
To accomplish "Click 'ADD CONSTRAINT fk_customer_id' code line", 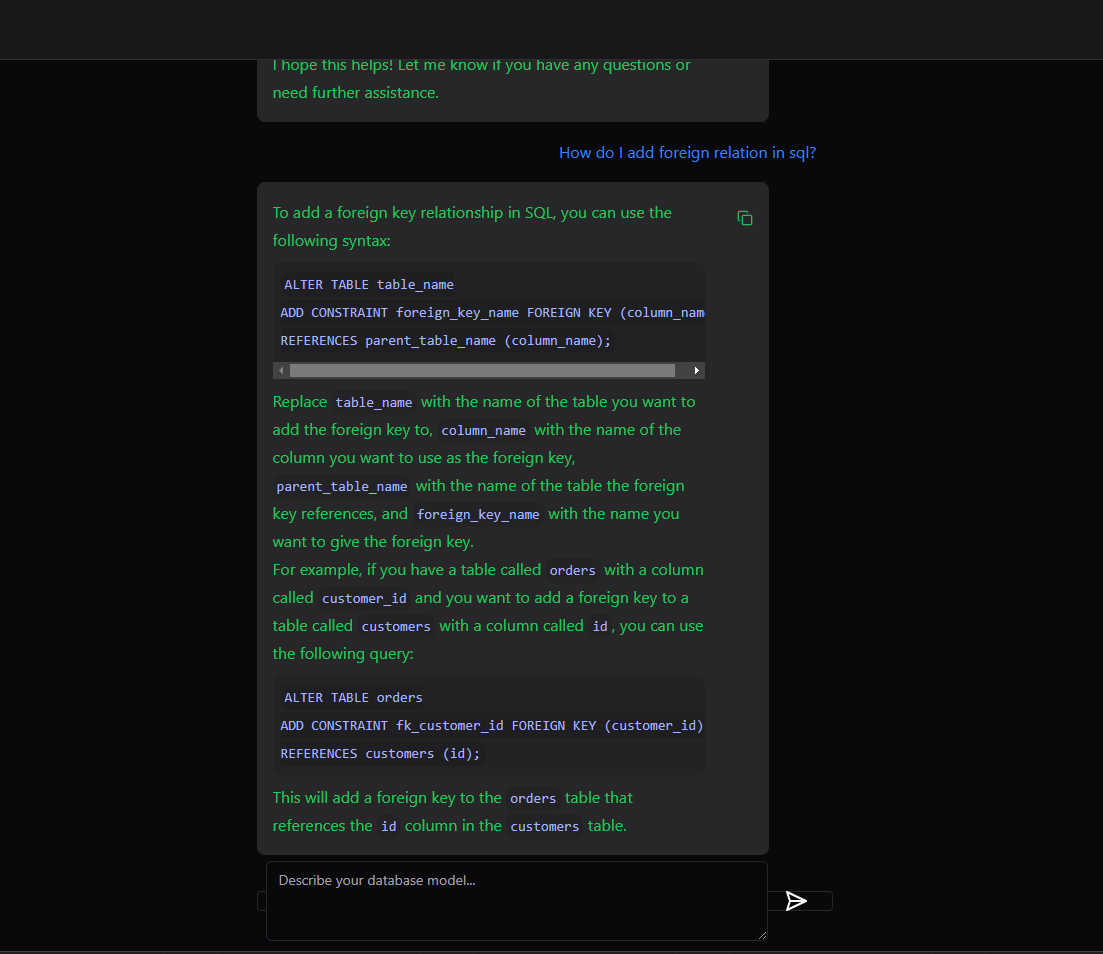I will [492, 725].
